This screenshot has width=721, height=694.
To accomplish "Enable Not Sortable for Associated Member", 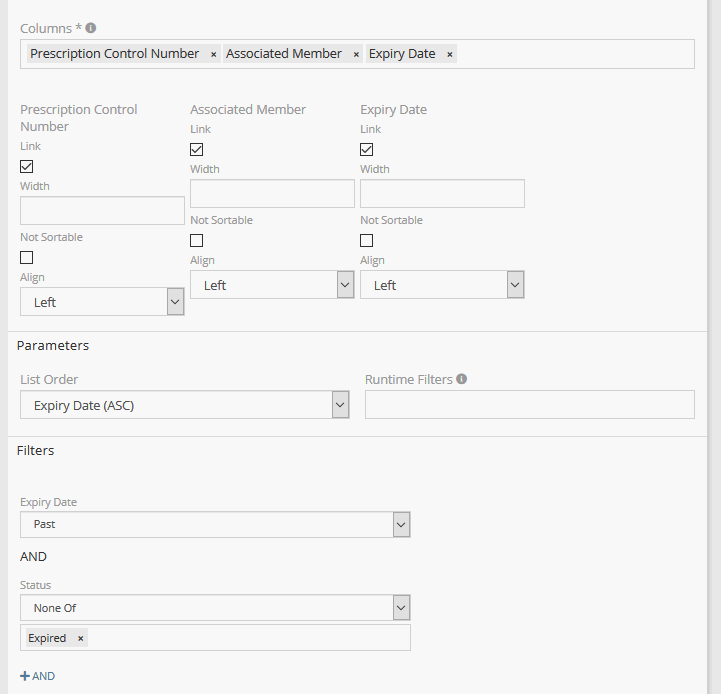I will point(197,241).
